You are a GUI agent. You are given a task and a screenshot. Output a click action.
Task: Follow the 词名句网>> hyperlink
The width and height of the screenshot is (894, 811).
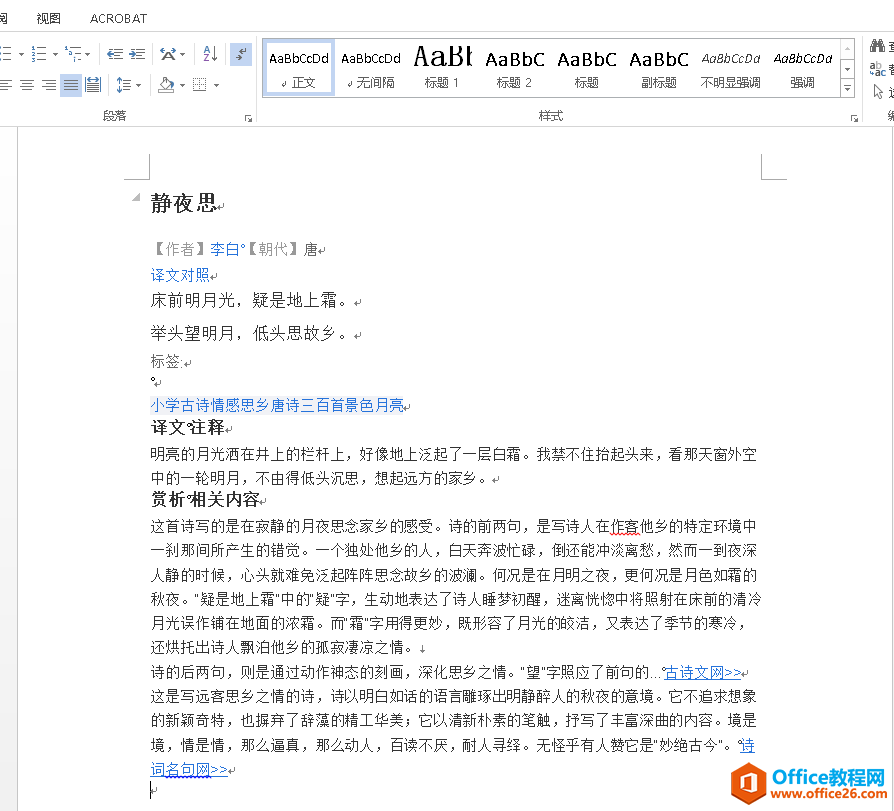(189, 769)
